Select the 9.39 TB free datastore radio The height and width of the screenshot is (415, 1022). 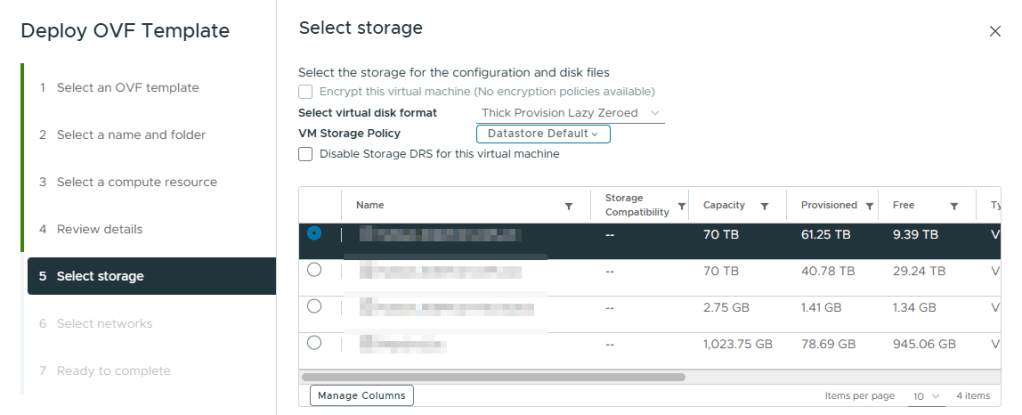[314, 233]
